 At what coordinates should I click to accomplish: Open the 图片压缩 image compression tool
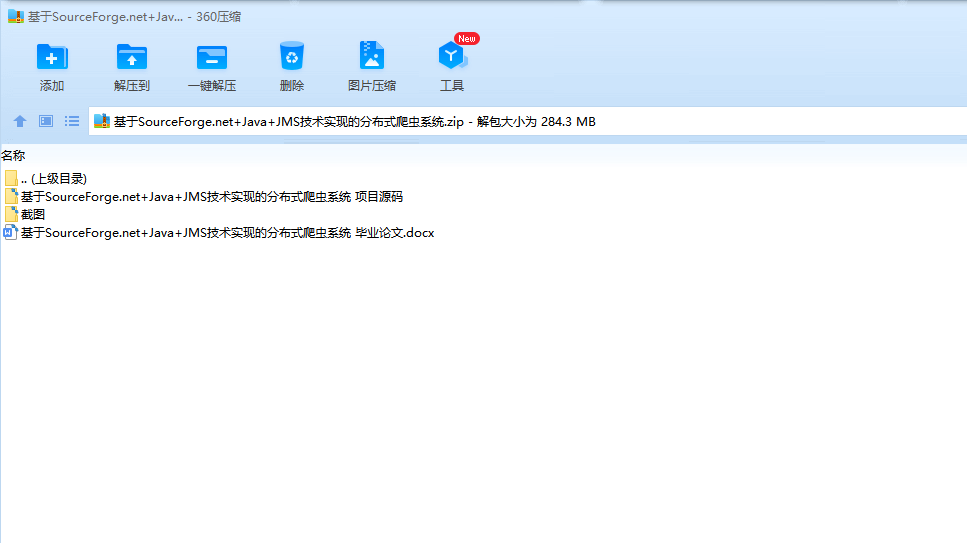[371, 67]
